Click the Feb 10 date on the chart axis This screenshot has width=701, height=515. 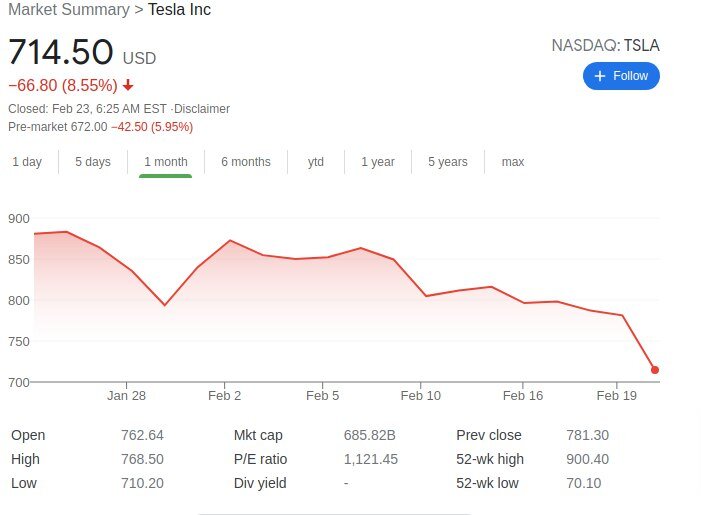[x=420, y=396]
